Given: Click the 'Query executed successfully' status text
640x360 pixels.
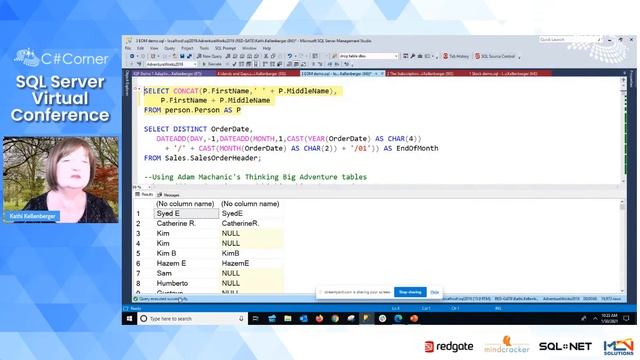Looking at the screenshot, I should click(x=163, y=299).
